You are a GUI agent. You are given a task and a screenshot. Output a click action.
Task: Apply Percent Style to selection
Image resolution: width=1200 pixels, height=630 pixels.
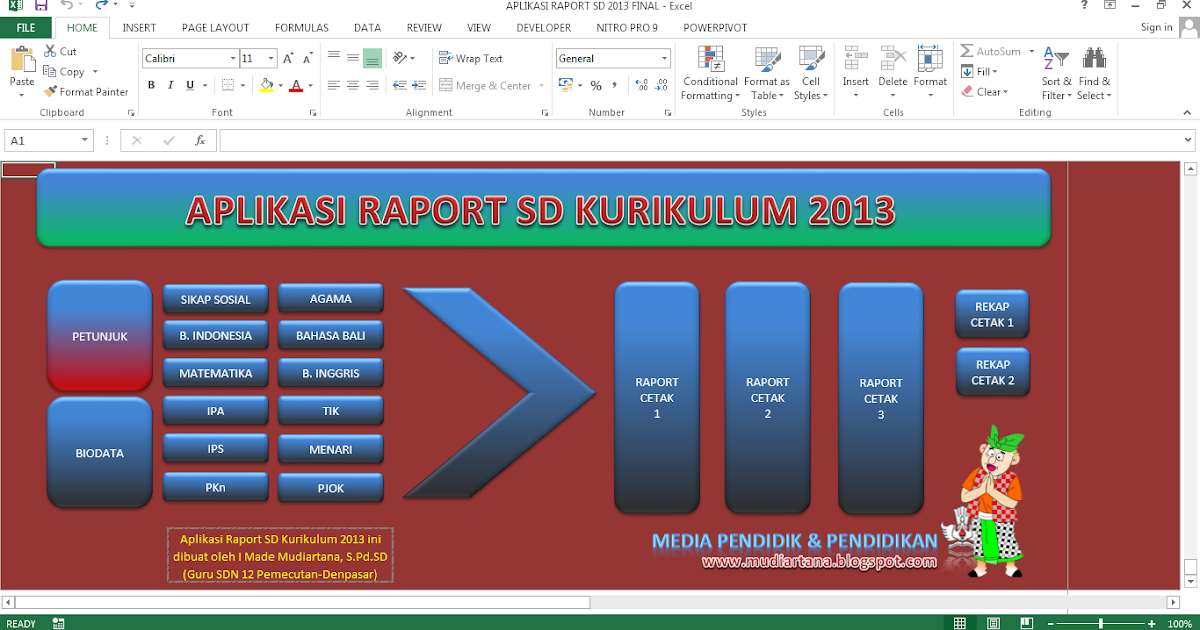click(597, 86)
